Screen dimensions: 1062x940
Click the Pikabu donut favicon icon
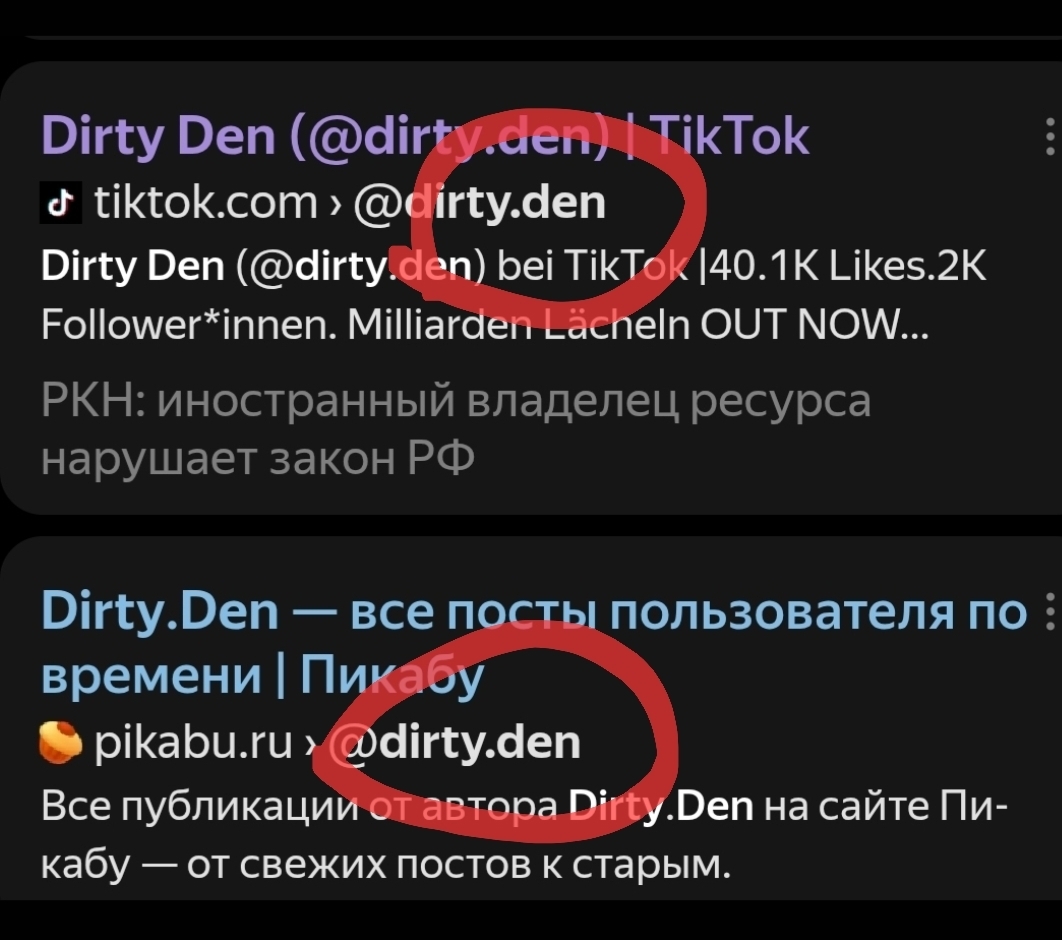[60, 743]
